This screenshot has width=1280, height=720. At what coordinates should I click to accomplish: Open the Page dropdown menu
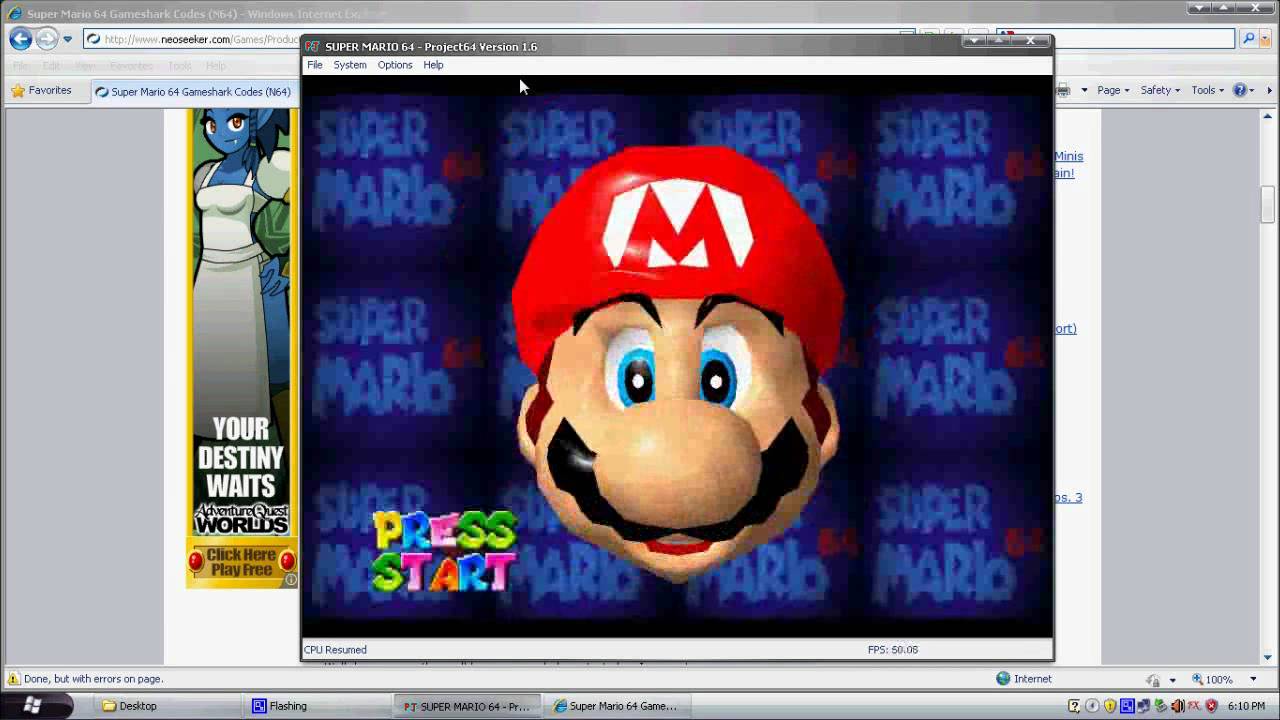point(1112,91)
